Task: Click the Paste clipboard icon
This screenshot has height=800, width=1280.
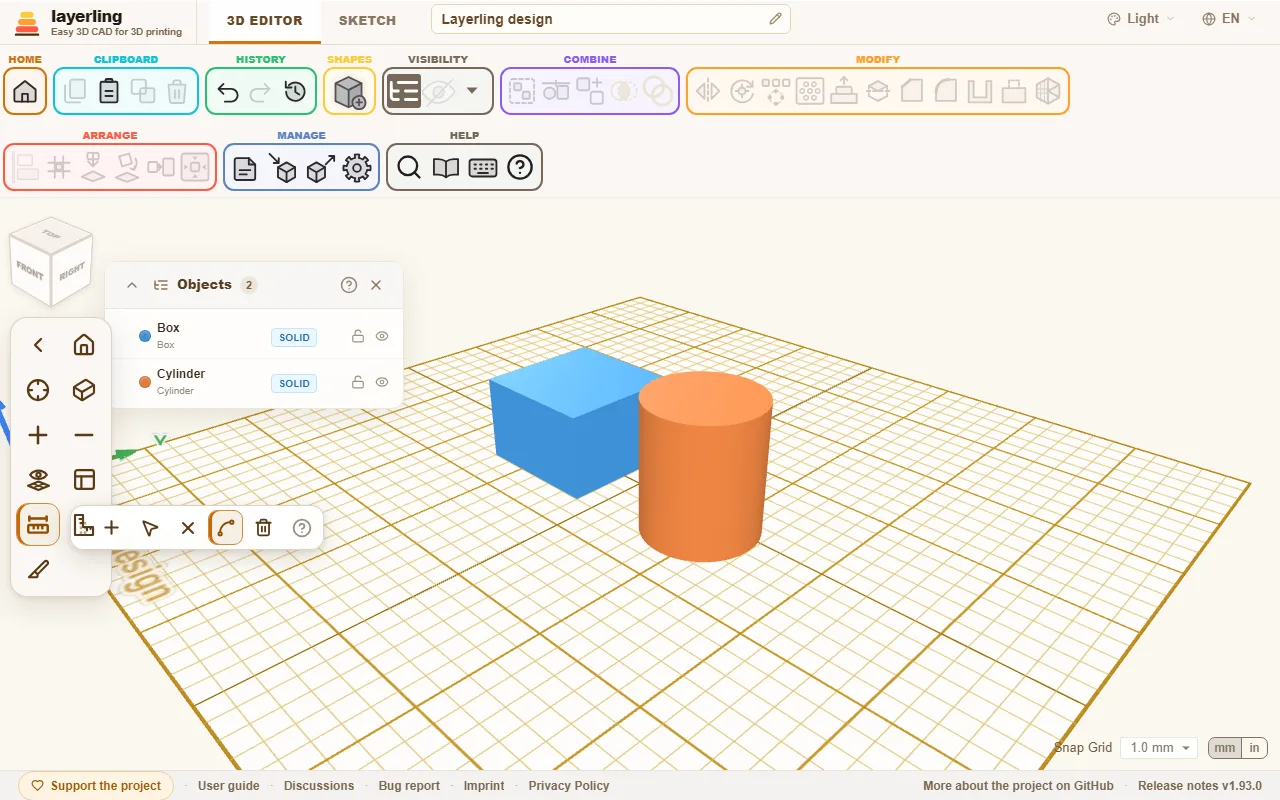Action: click(109, 91)
